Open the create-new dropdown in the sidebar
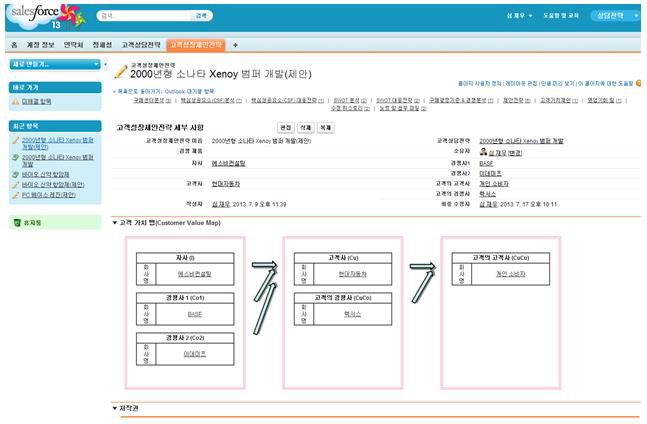Image resolution: width=647 pixels, height=424 pixels. pyautogui.click(x=55, y=64)
